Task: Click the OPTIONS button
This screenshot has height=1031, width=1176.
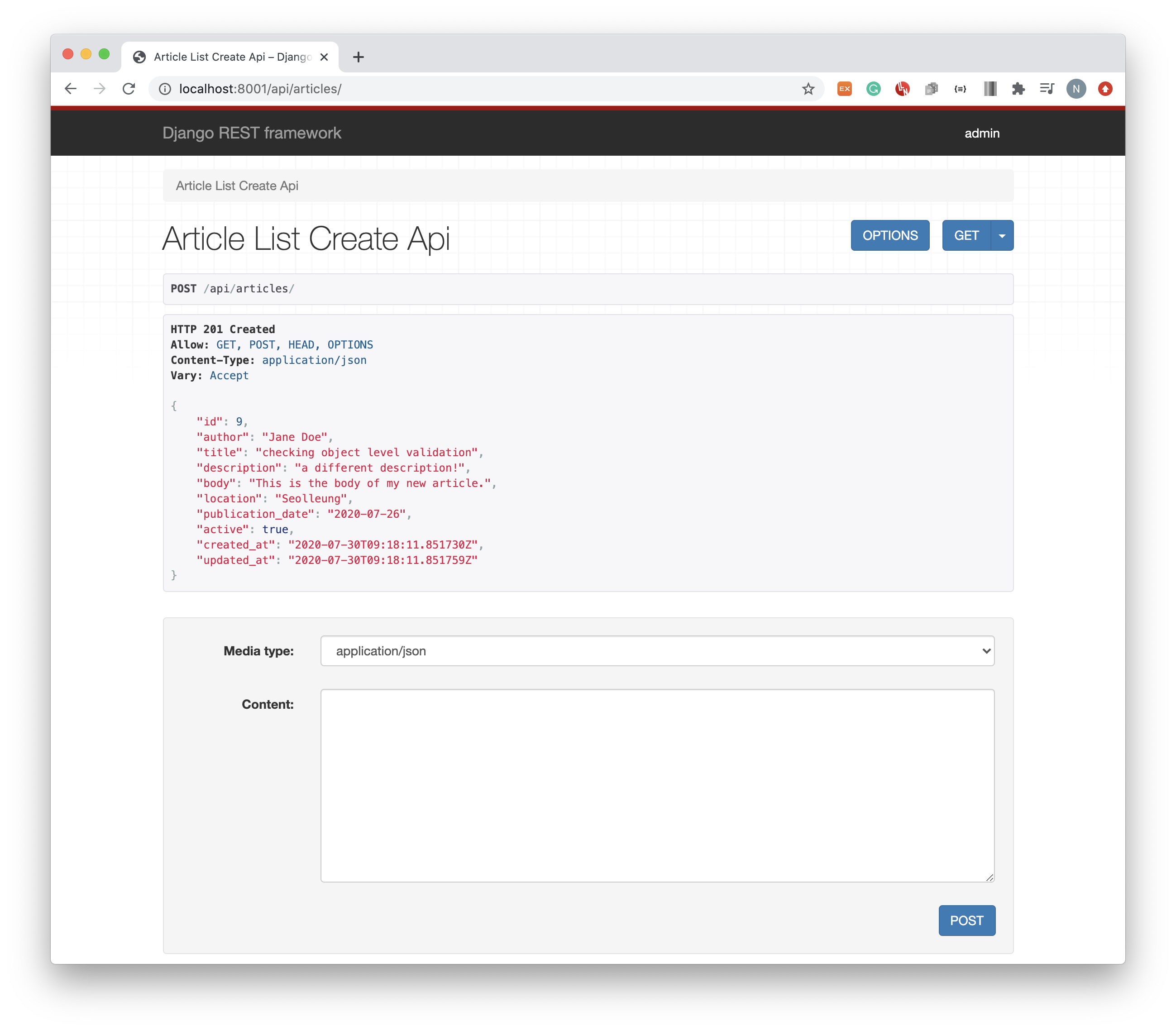Action: pos(889,235)
